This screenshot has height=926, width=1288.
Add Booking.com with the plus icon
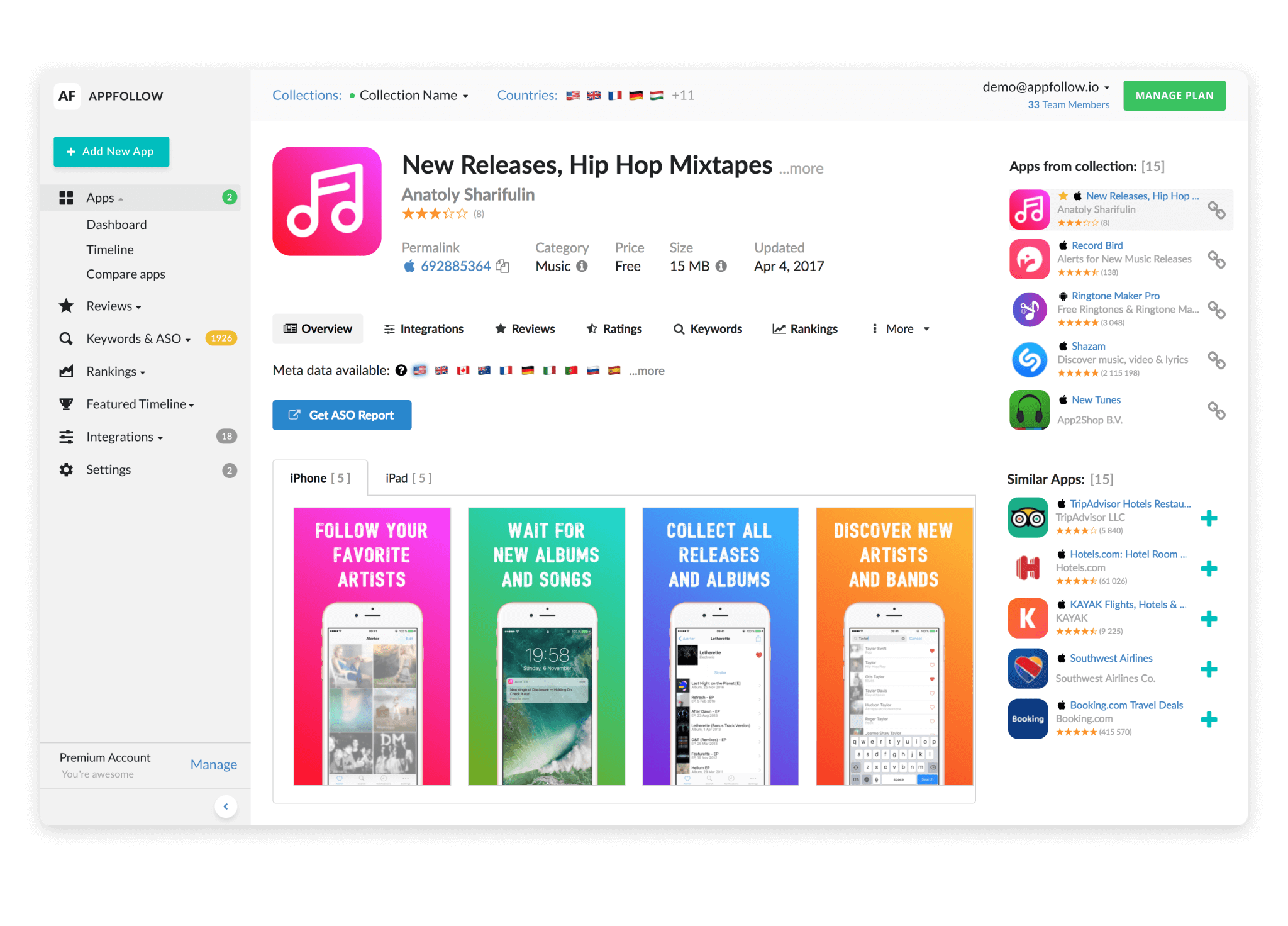click(x=1209, y=720)
